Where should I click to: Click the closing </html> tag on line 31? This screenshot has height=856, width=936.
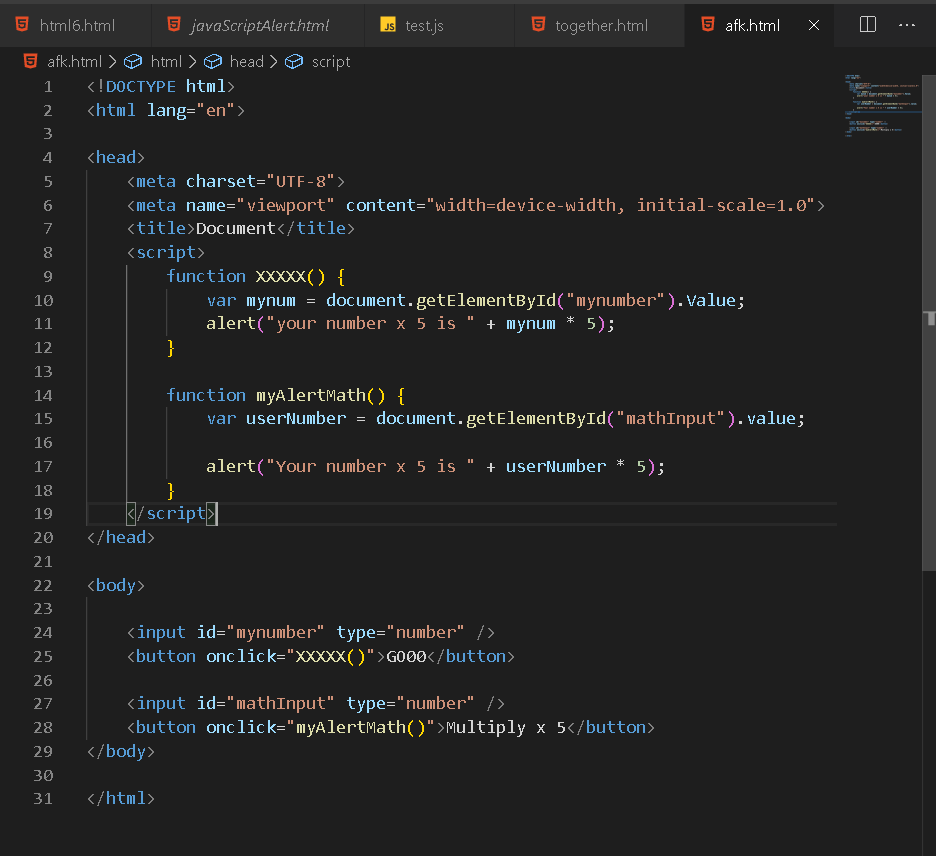click(x=121, y=798)
